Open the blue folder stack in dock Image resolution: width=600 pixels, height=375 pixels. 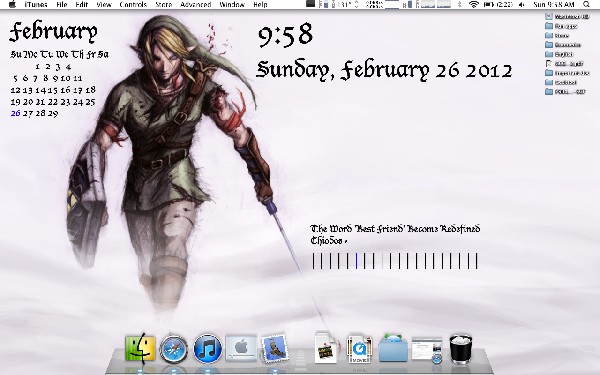pos(393,347)
